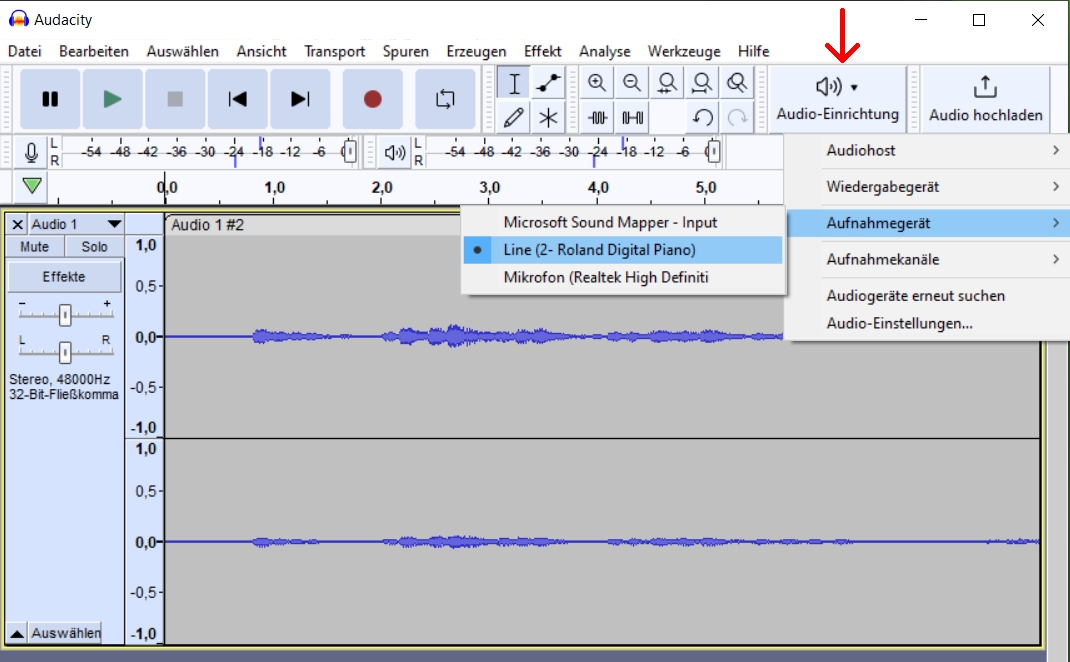Click the red Record button
This screenshot has height=662, width=1070.
point(372,99)
